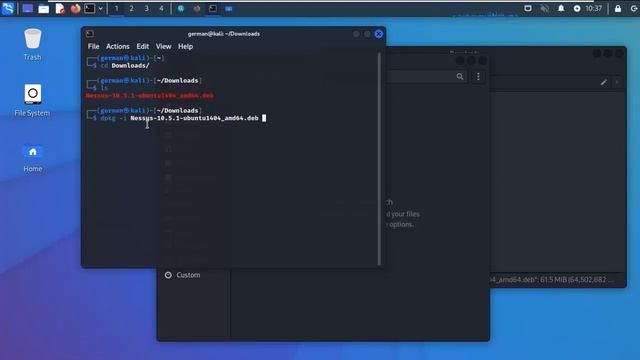
Task: Open the Home desktop folder icon
Action: pyautogui.click(x=33, y=158)
